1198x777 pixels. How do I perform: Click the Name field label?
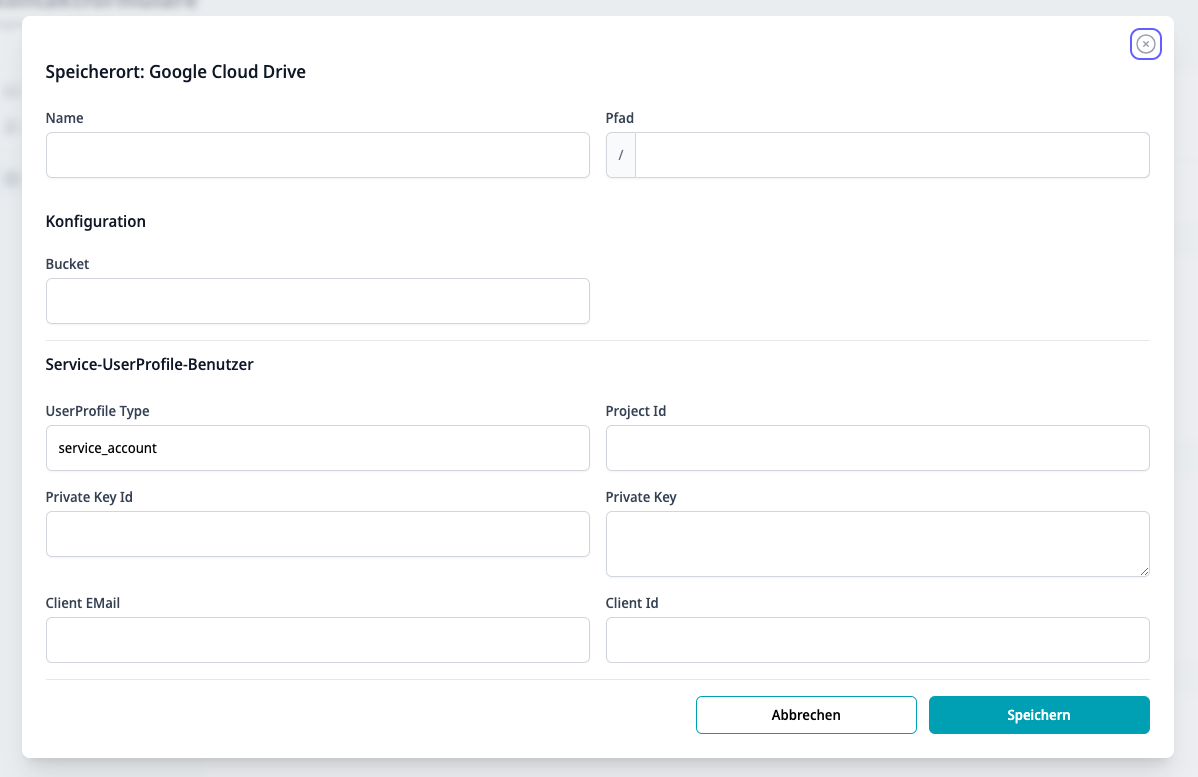(x=64, y=118)
